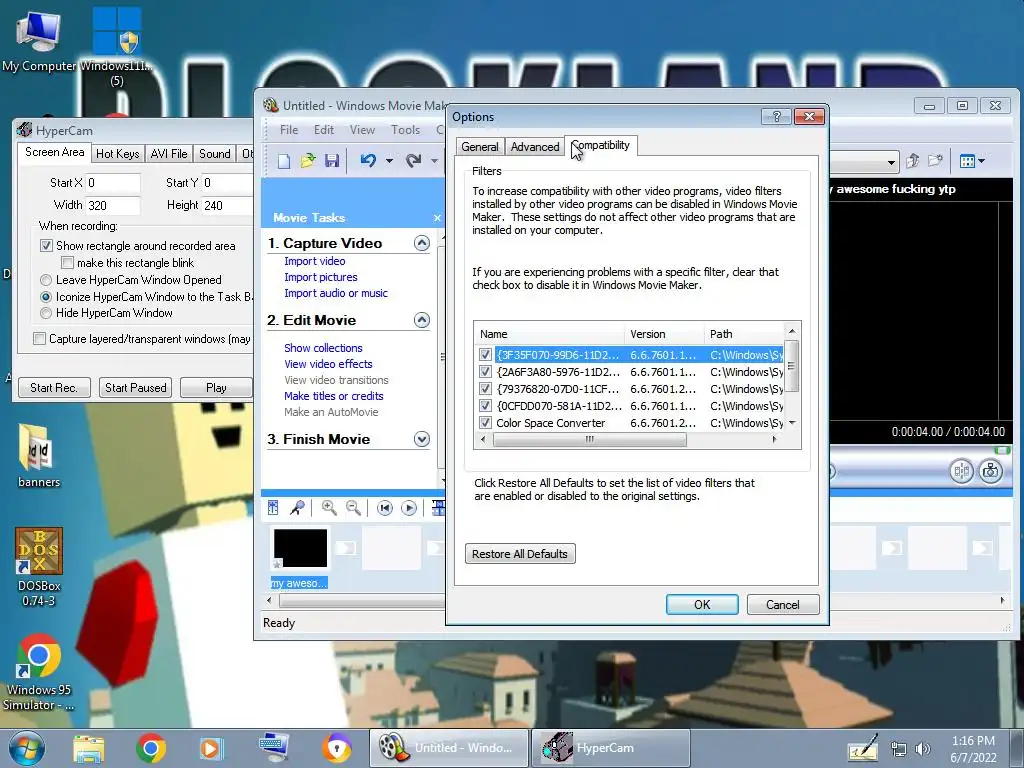Expand the Finish Movie task section
The height and width of the screenshot is (768, 1024).
[422, 439]
